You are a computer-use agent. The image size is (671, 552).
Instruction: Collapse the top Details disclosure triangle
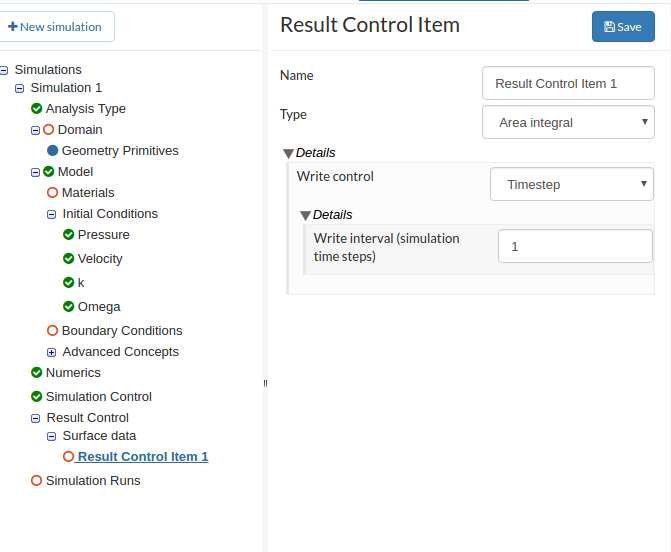[288, 153]
